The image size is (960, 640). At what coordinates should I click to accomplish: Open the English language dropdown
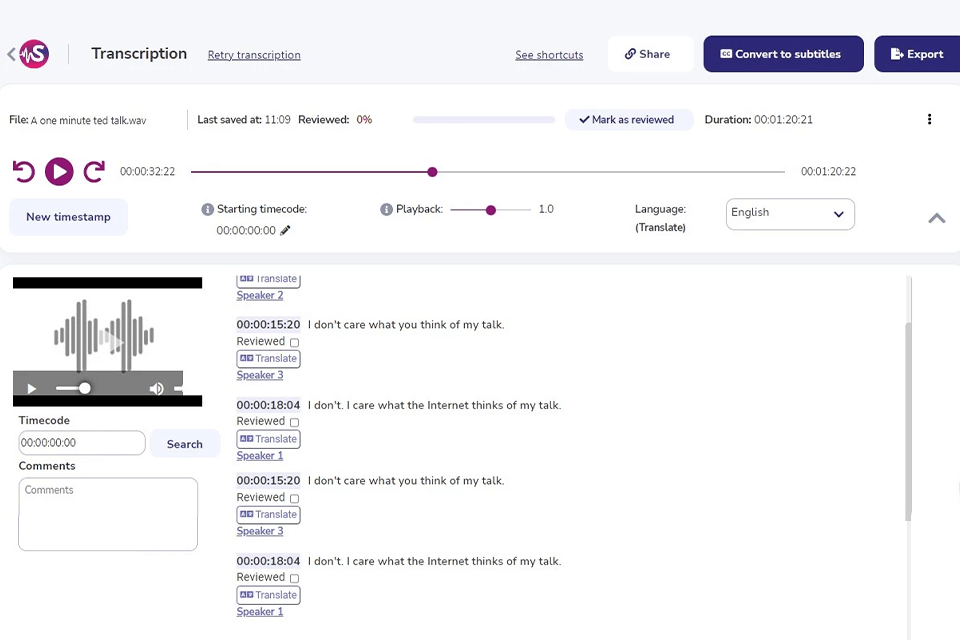[790, 214]
